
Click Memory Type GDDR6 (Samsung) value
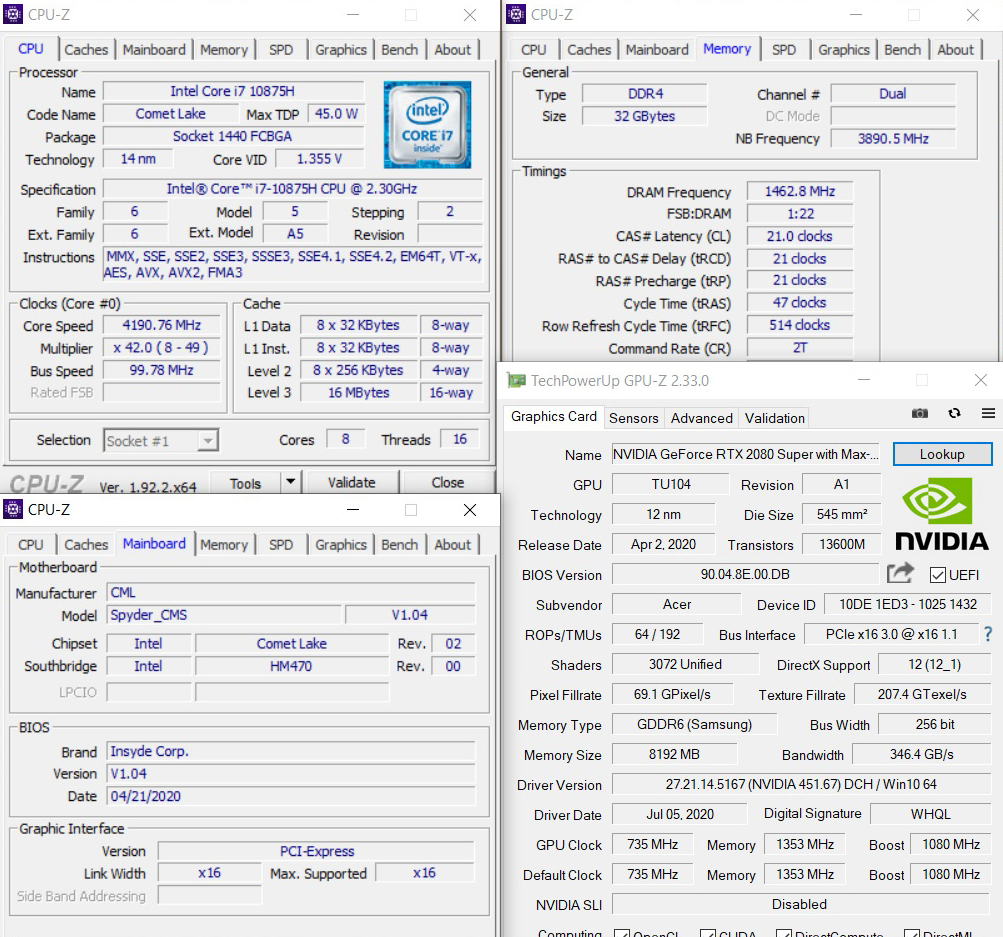tap(695, 724)
